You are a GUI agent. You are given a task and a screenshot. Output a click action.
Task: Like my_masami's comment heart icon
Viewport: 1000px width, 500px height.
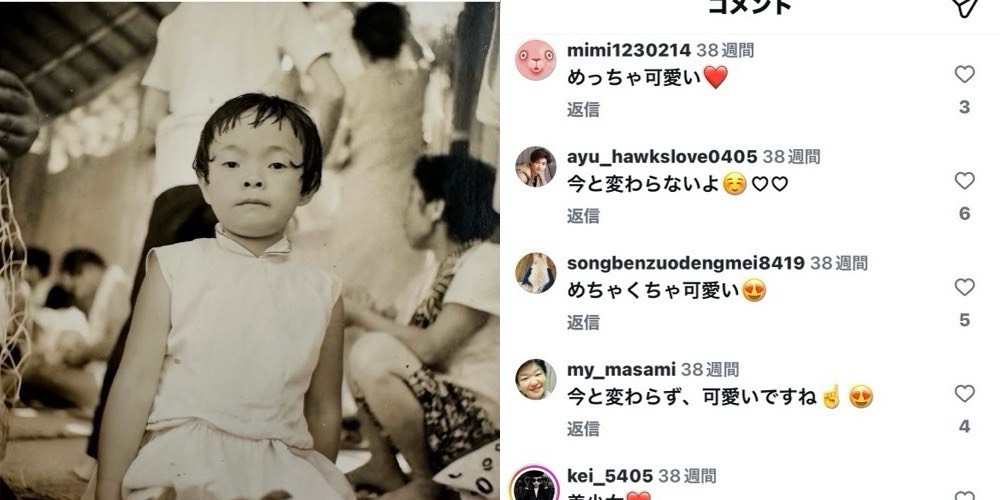(x=964, y=394)
